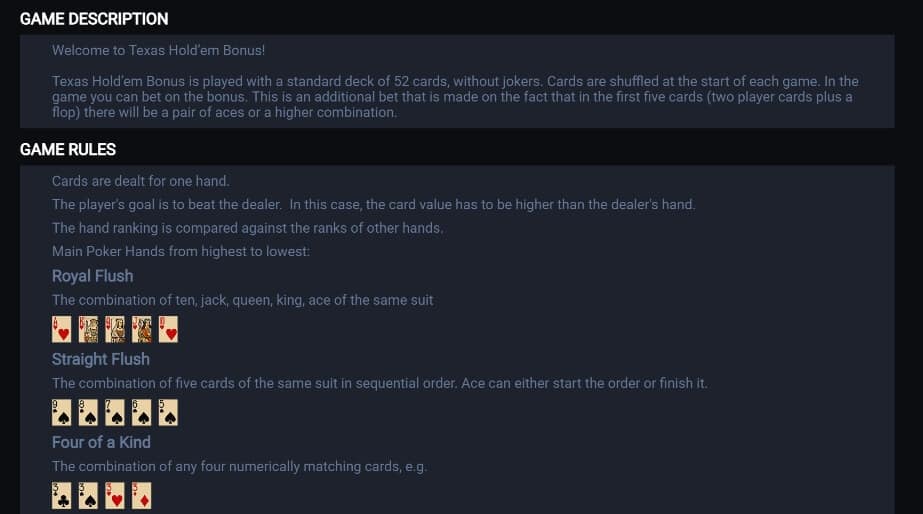Click the Four of a Kind heading

click(101, 442)
